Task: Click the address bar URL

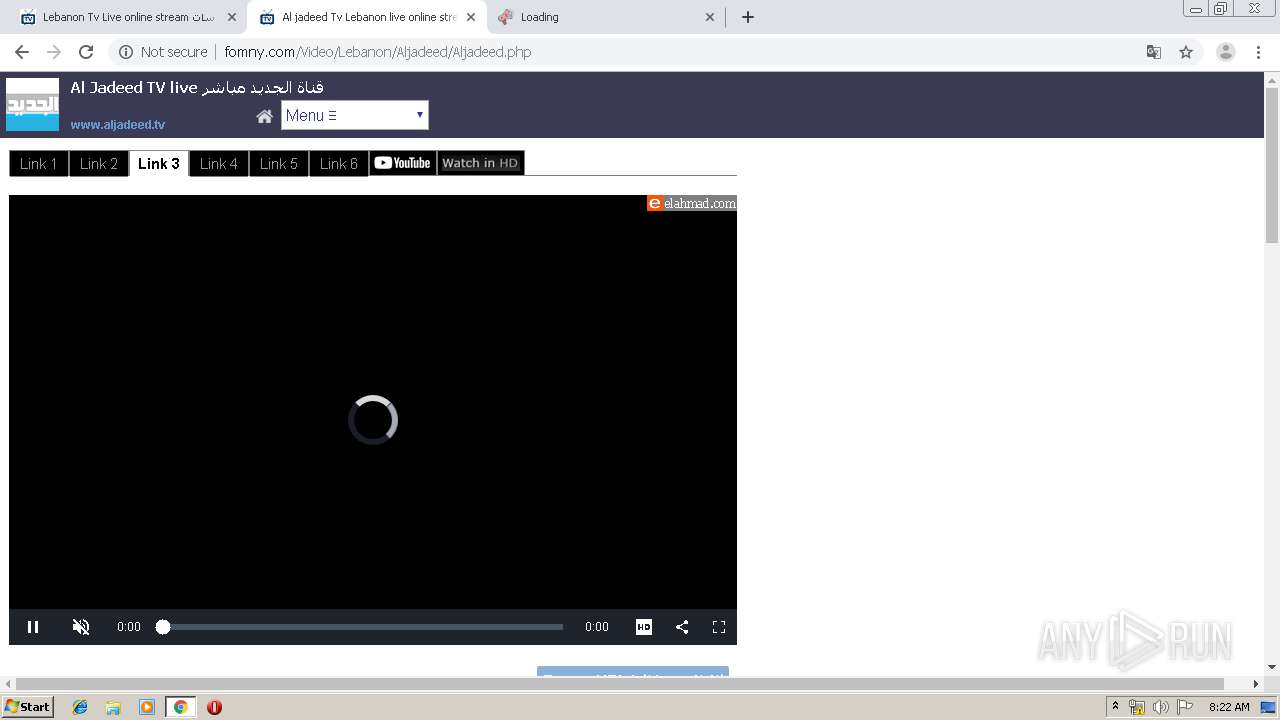Action: pyautogui.click(x=378, y=52)
